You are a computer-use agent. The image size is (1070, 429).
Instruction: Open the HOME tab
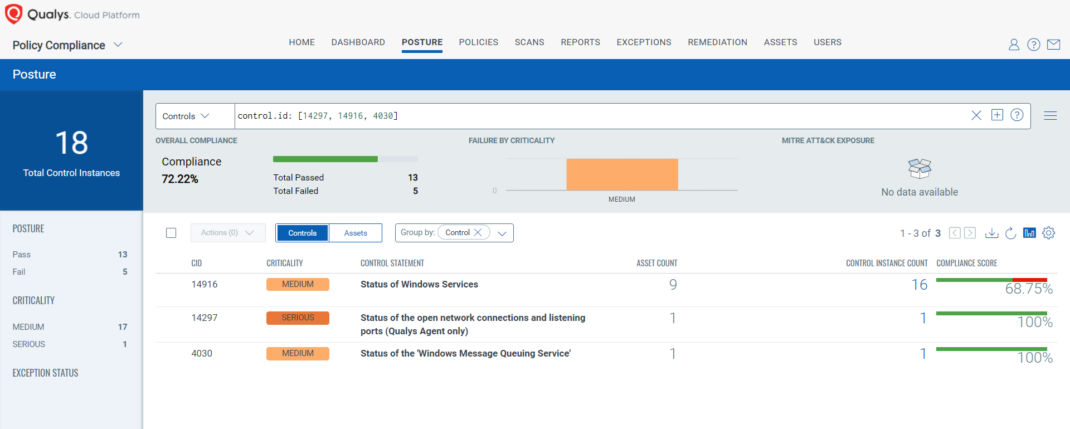coord(302,42)
